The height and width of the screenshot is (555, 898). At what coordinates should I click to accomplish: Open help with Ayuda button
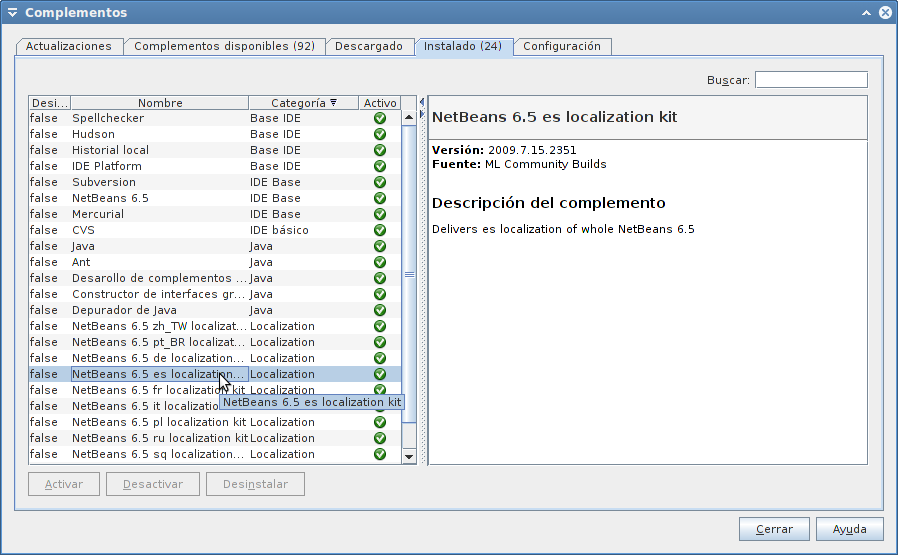[x=849, y=529]
